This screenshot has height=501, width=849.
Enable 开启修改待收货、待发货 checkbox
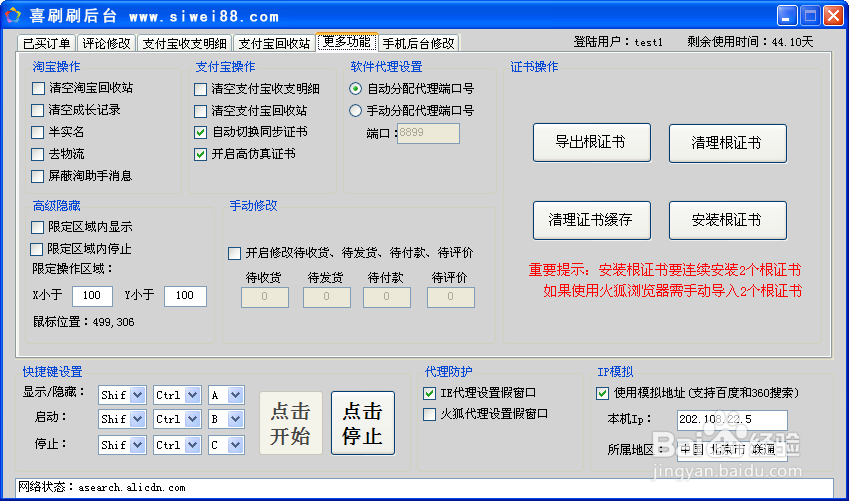[x=234, y=253]
